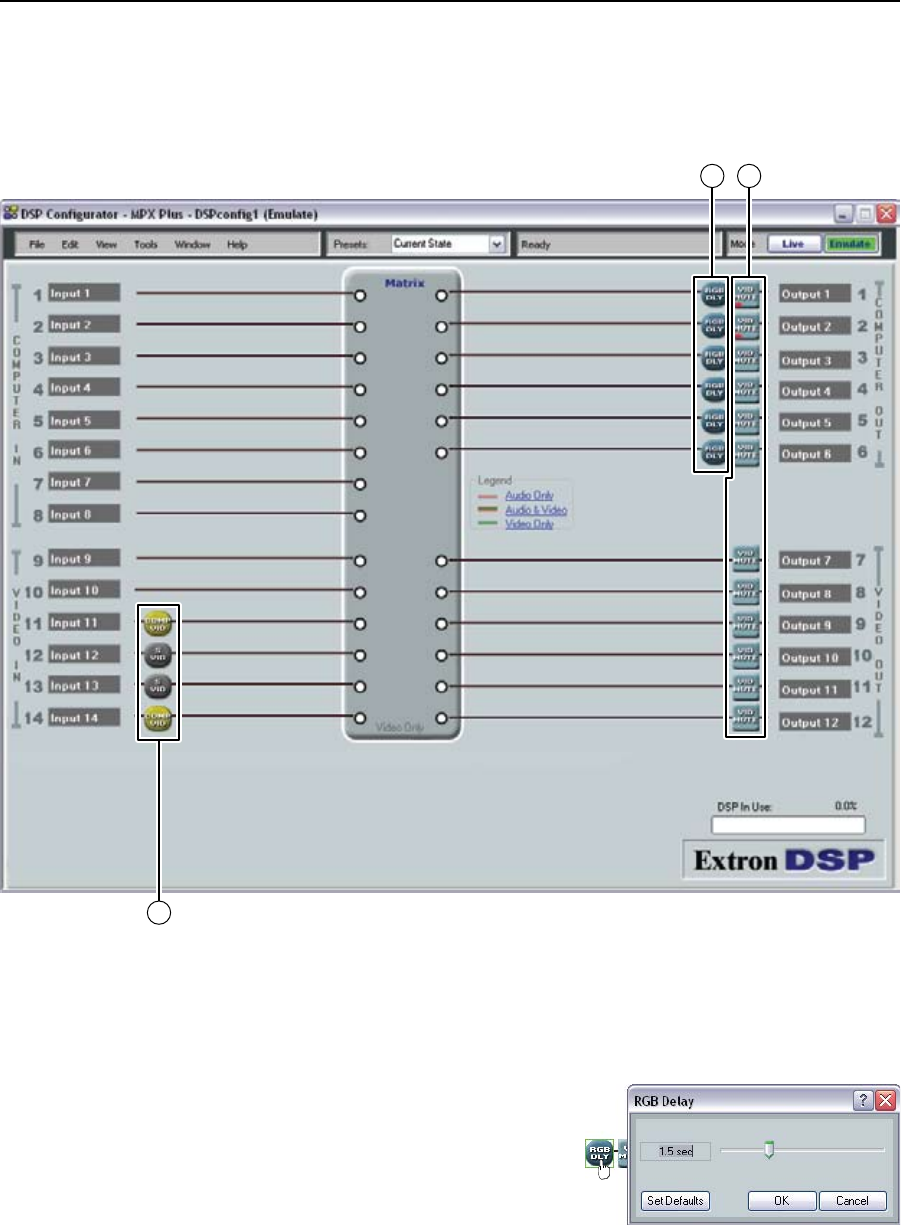Toggle VID MUTE for Output 7
Viewport: 901px width, 1225px height.
(x=747, y=560)
